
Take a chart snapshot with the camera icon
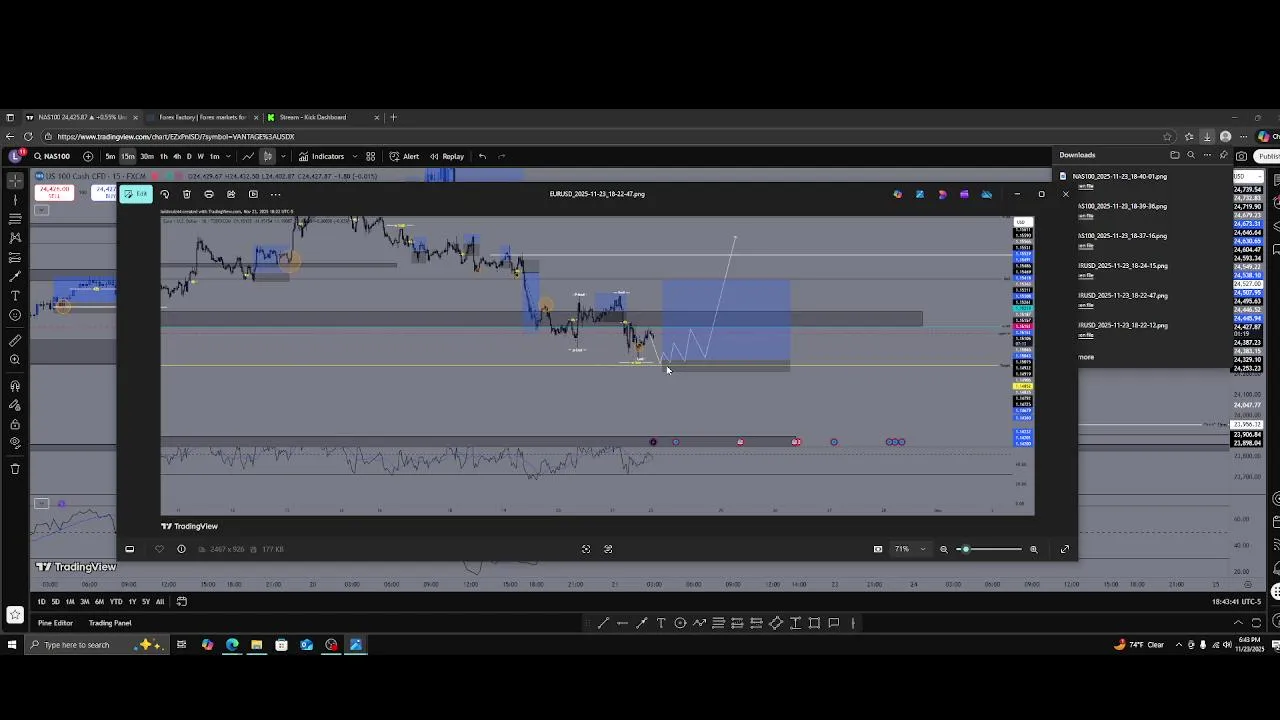(x=1241, y=156)
